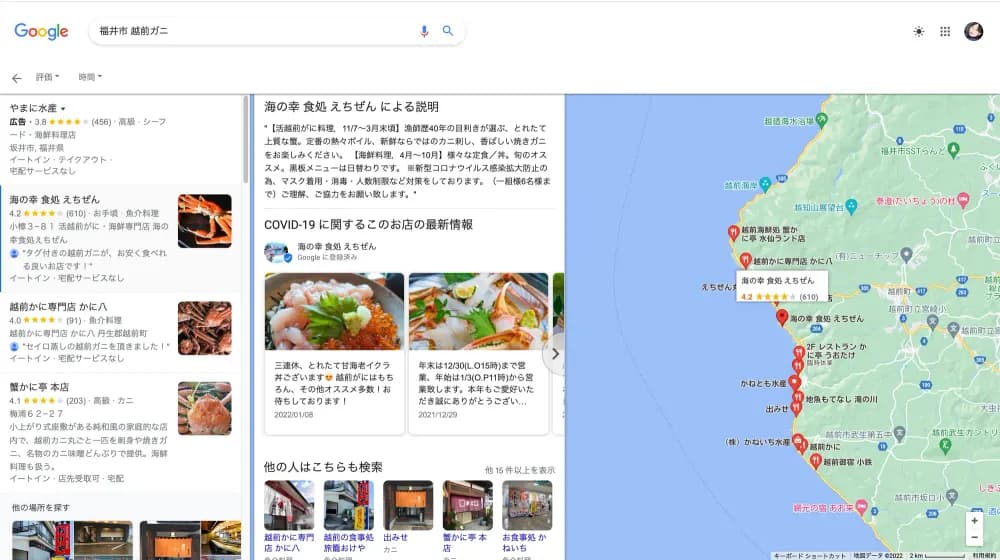The image size is (1000, 560).
Task: Click the voice search microphone icon
Action: 424,31
